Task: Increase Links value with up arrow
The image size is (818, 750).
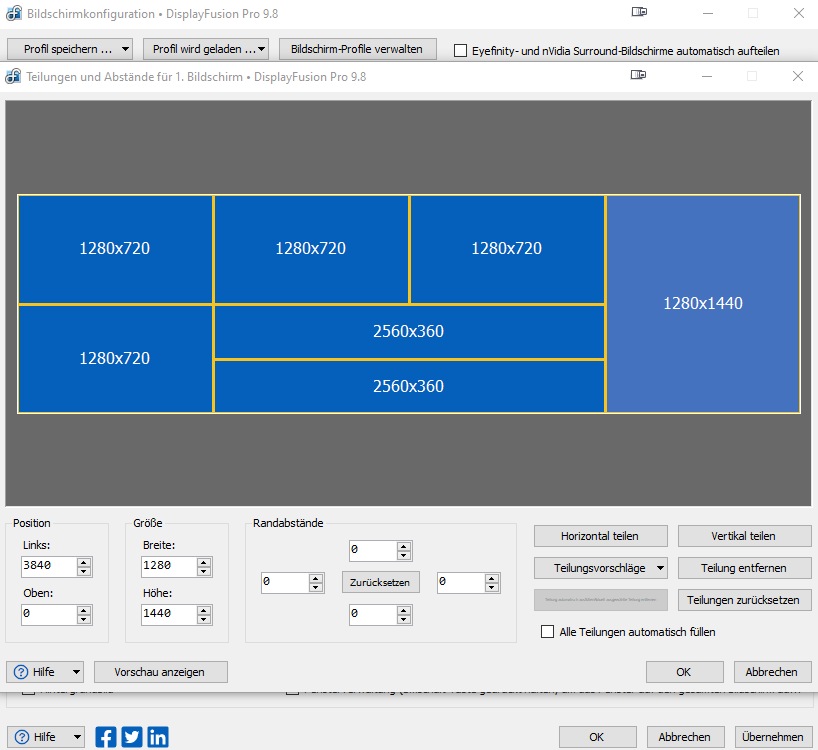Action: (x=84, y=562)
